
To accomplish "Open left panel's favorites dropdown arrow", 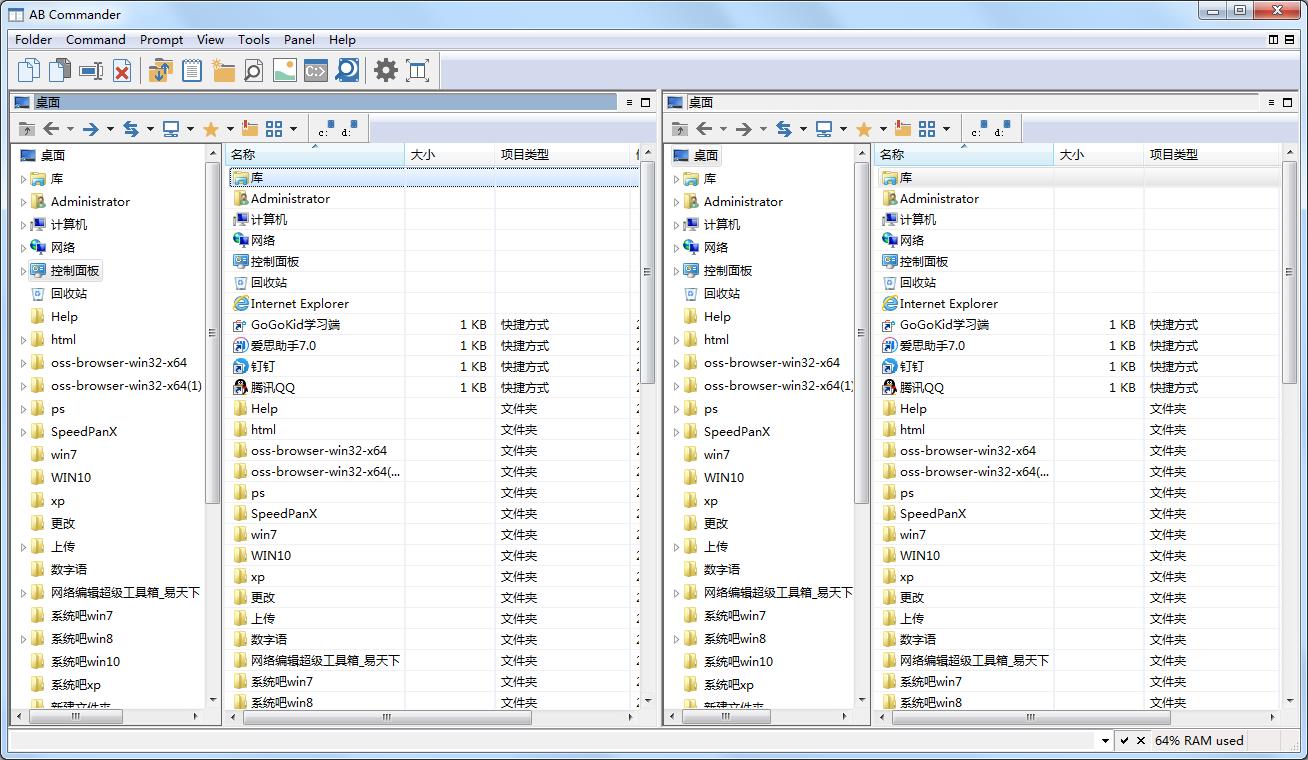I will coord(230,129).
